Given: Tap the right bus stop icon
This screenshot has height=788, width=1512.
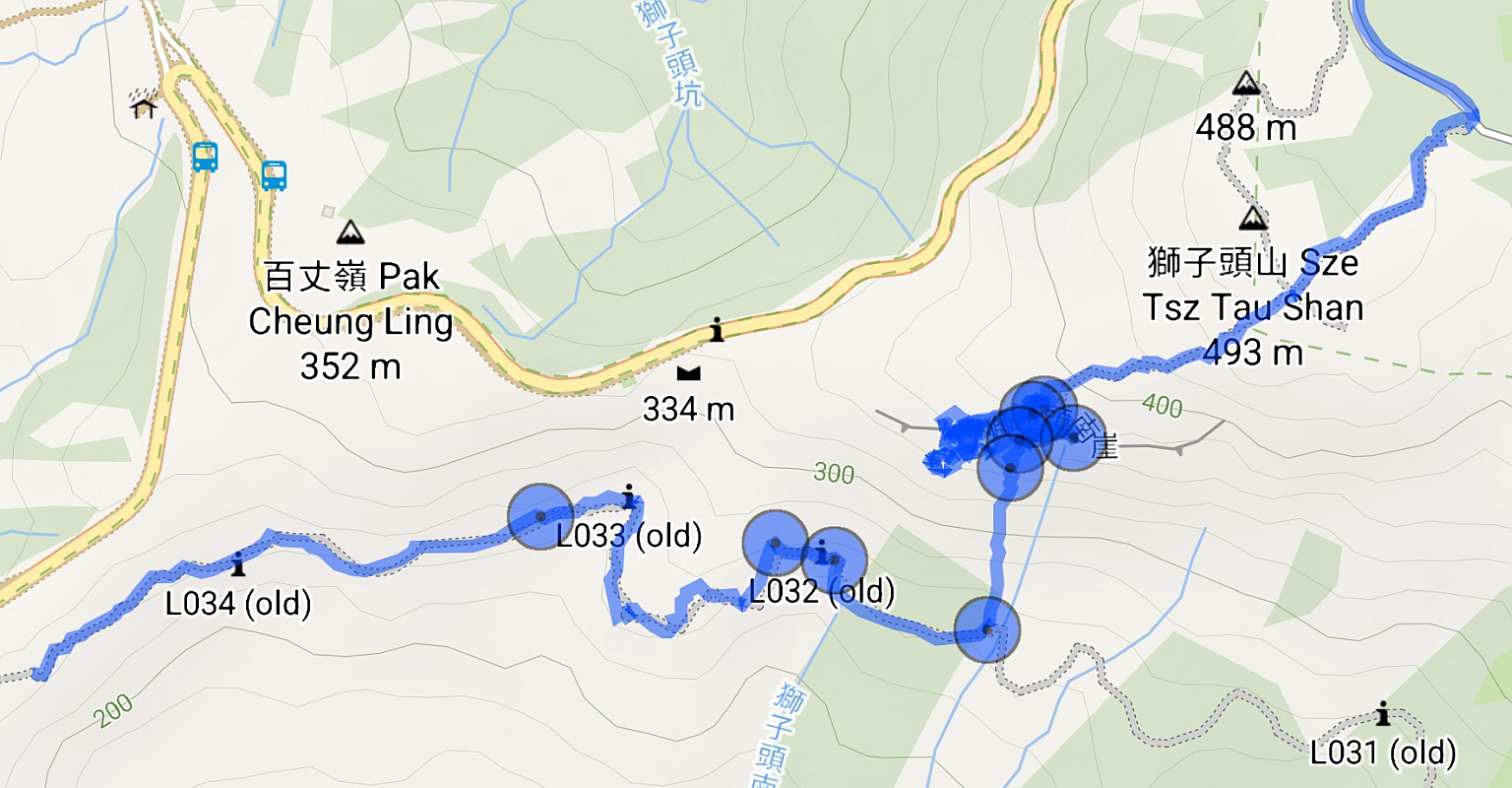Looking at the screenshot, I should (x=275, y=176).
